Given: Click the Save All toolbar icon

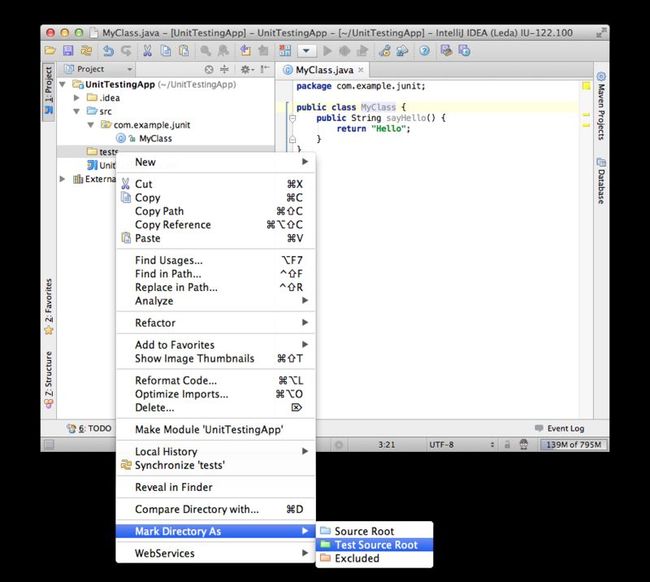Looking at the screenshot, I should coord(68,51).
